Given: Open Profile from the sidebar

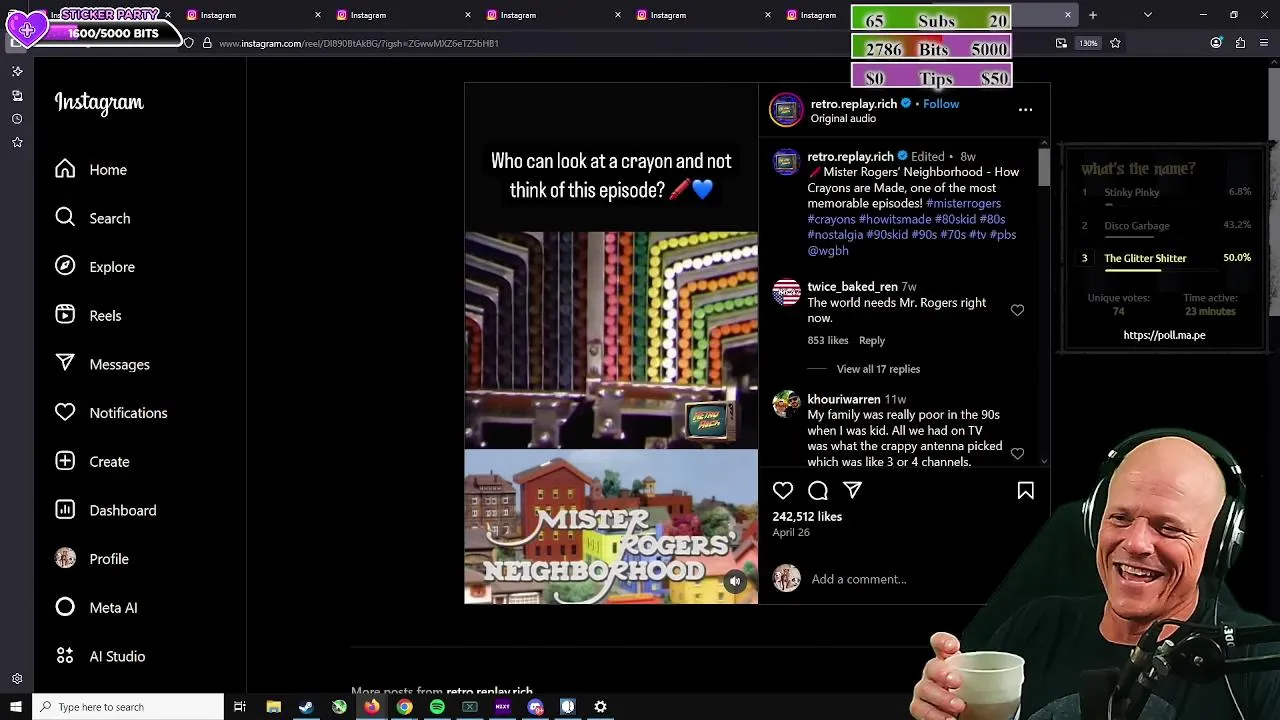Looking at the screenshot, I should 92,559.
